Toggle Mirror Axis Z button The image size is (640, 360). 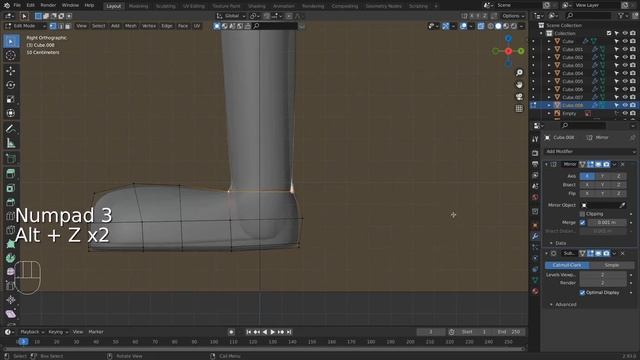point(618,176)
